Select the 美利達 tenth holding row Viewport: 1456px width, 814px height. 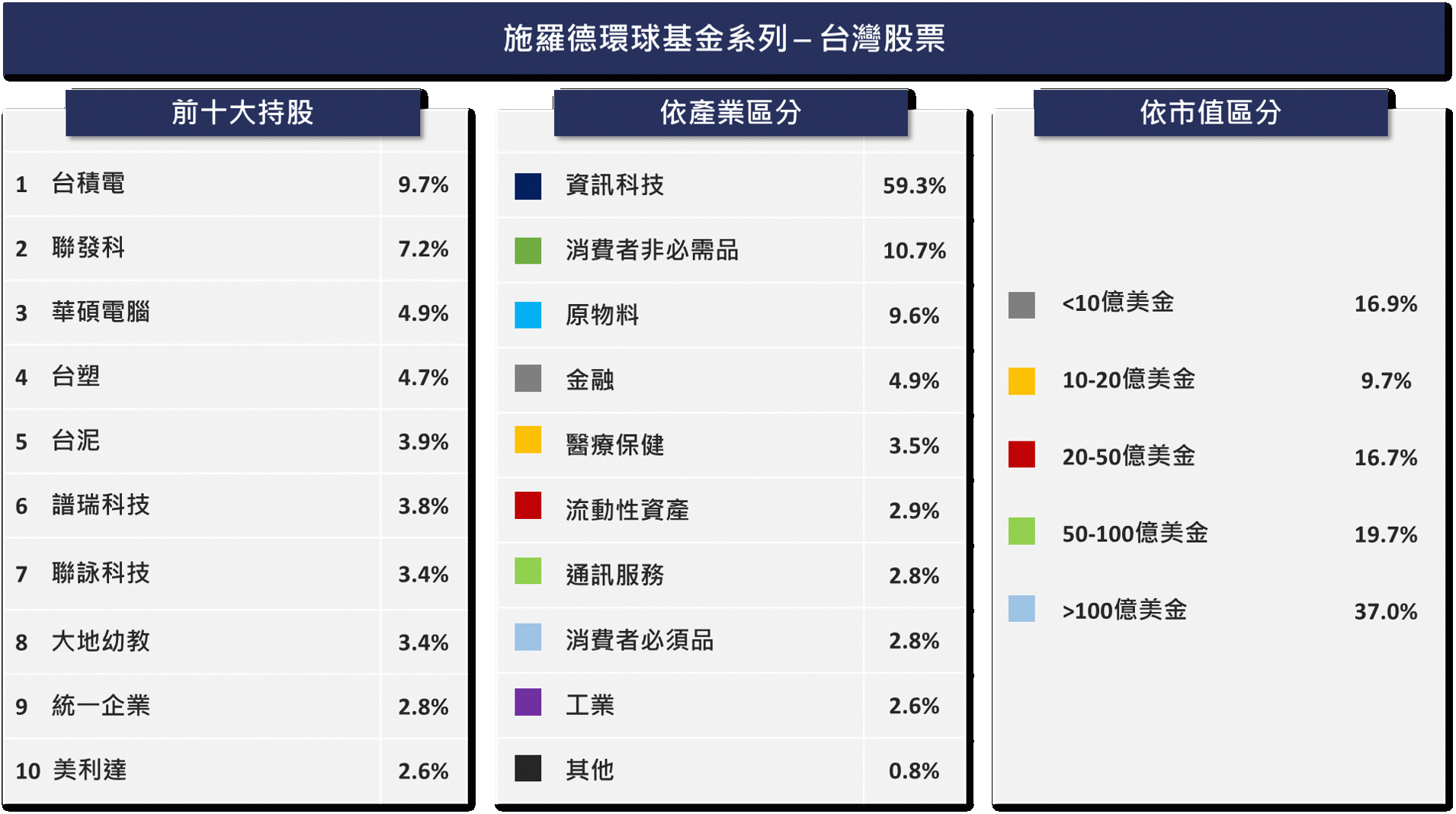click(x=235, y=771)
